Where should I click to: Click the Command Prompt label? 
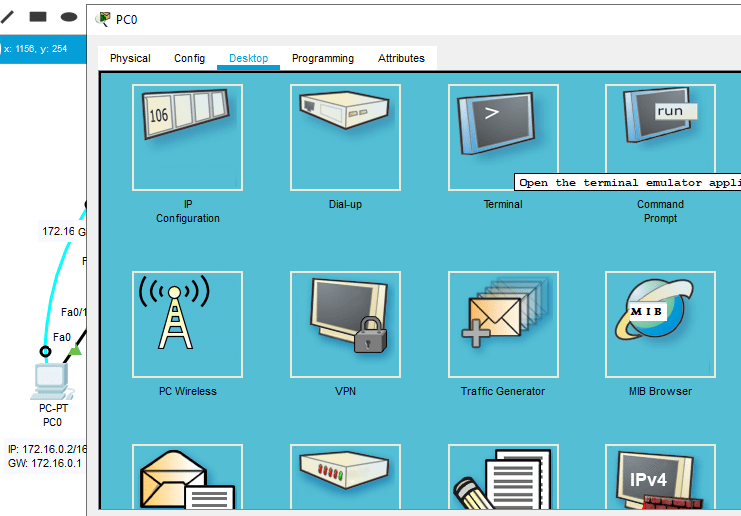660,211
